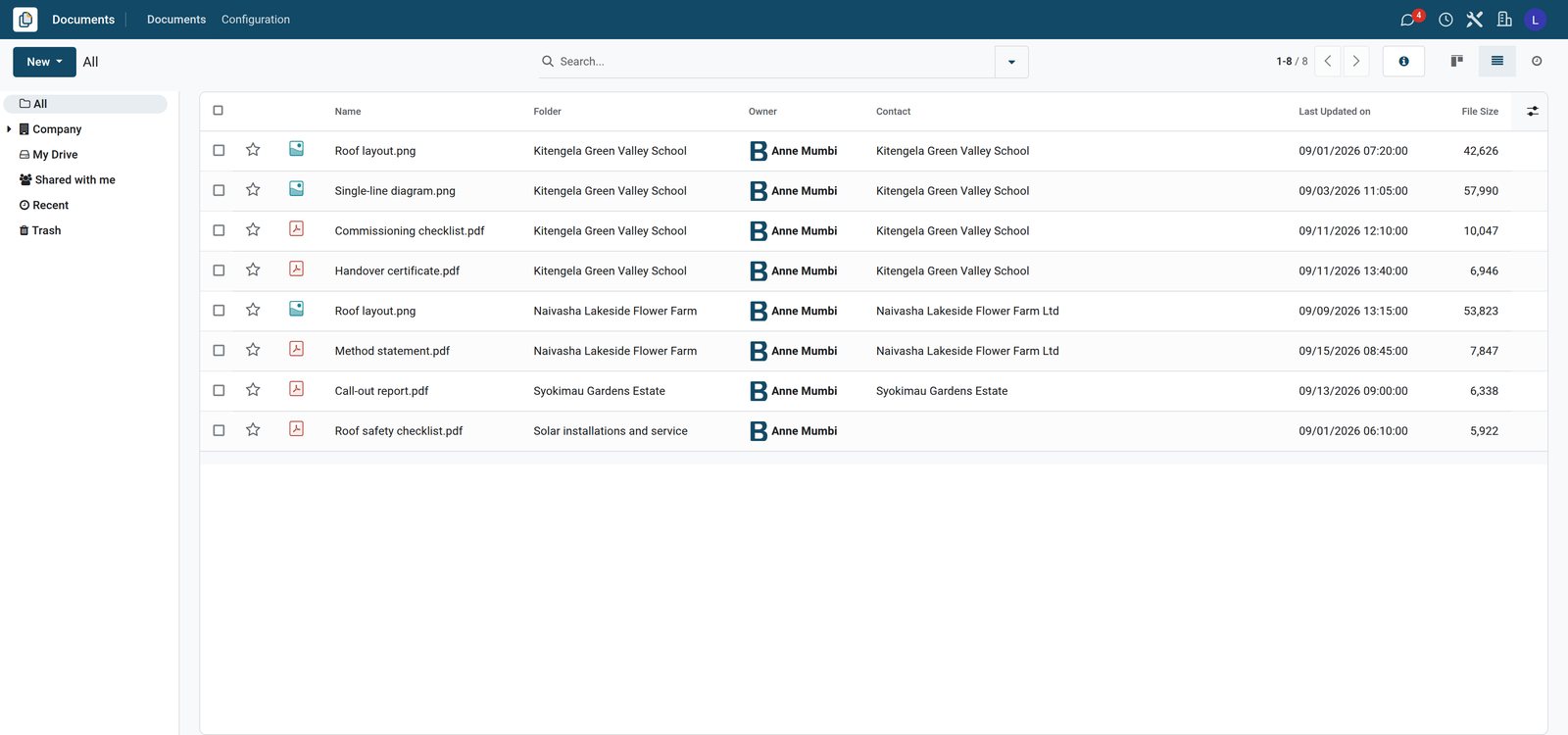Open the user avatar menu
Screen dimensions: 1568x735
click(x=1536, y=20)
